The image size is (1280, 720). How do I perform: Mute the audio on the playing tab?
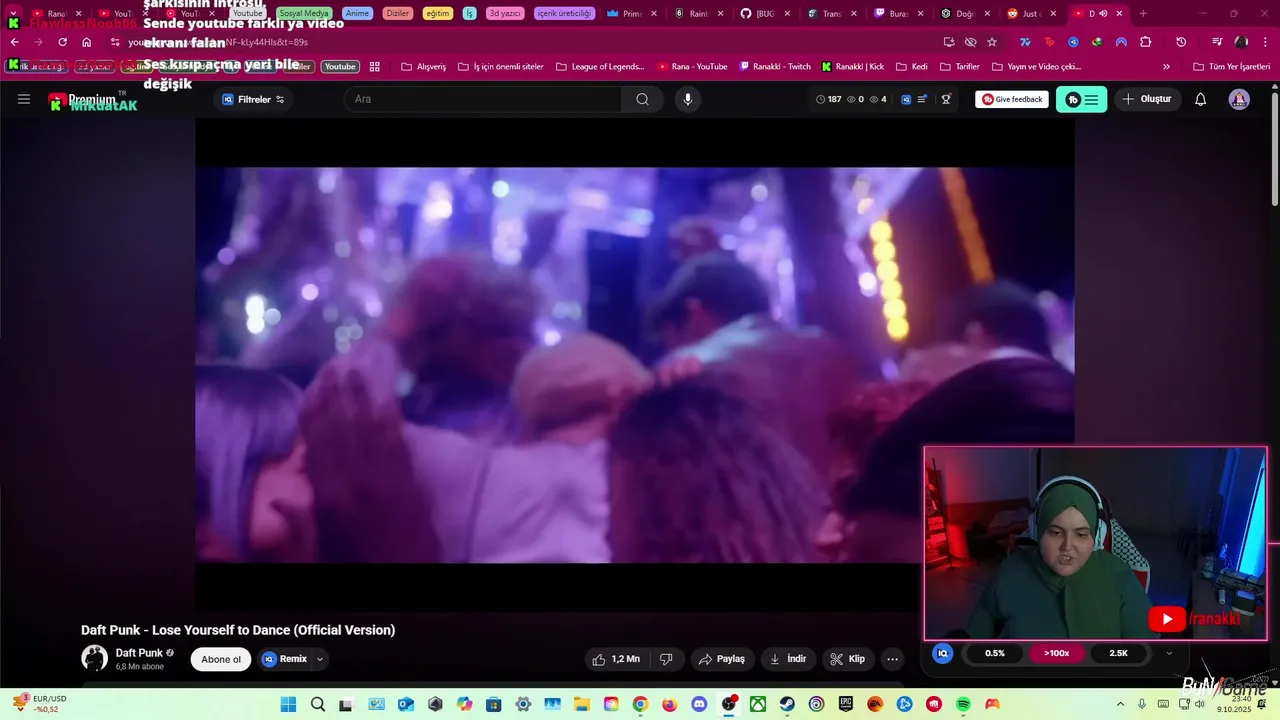tap(1103, 14)
